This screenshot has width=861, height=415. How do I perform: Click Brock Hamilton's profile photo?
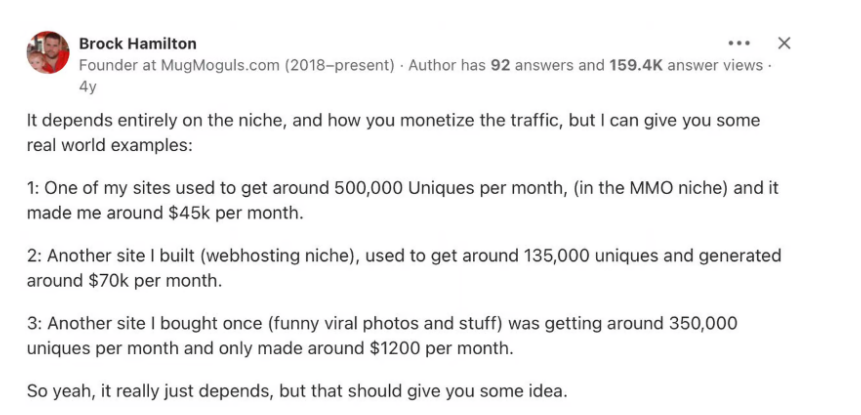tap(48, 53)
